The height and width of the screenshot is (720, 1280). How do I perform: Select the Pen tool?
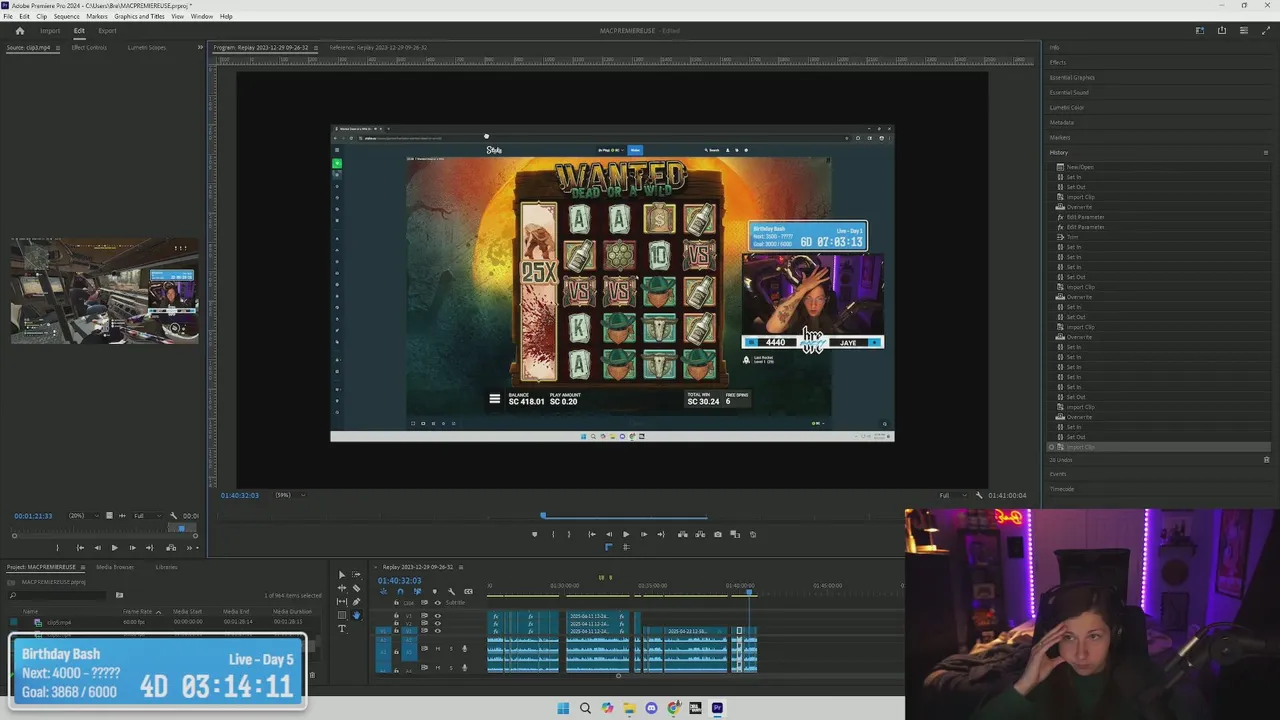[x=356, y=602]
